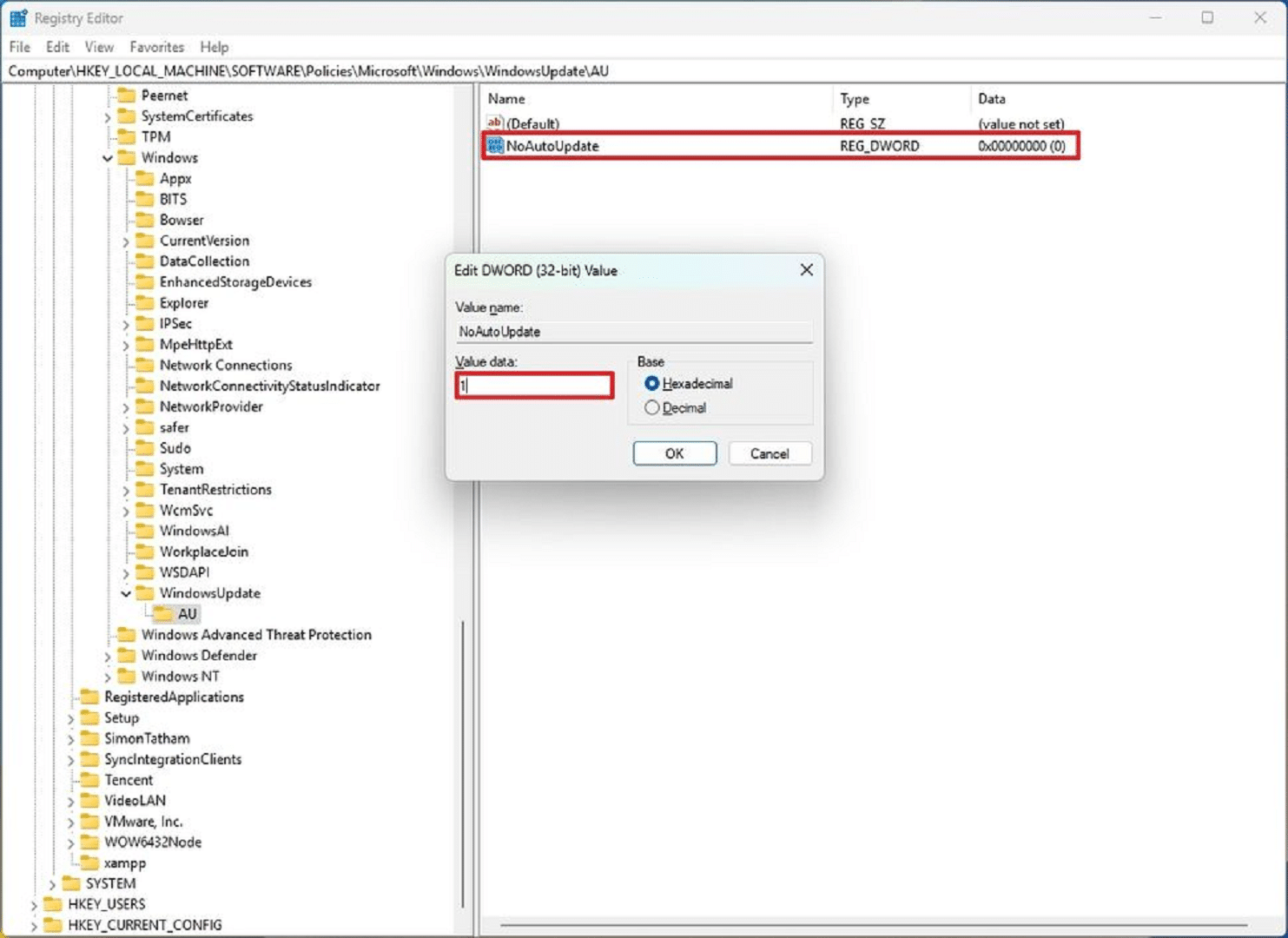Click the TPM folder icon
Image resolution: width=1288 pixels, height=938 pixels.
click(x=127, y=136)
